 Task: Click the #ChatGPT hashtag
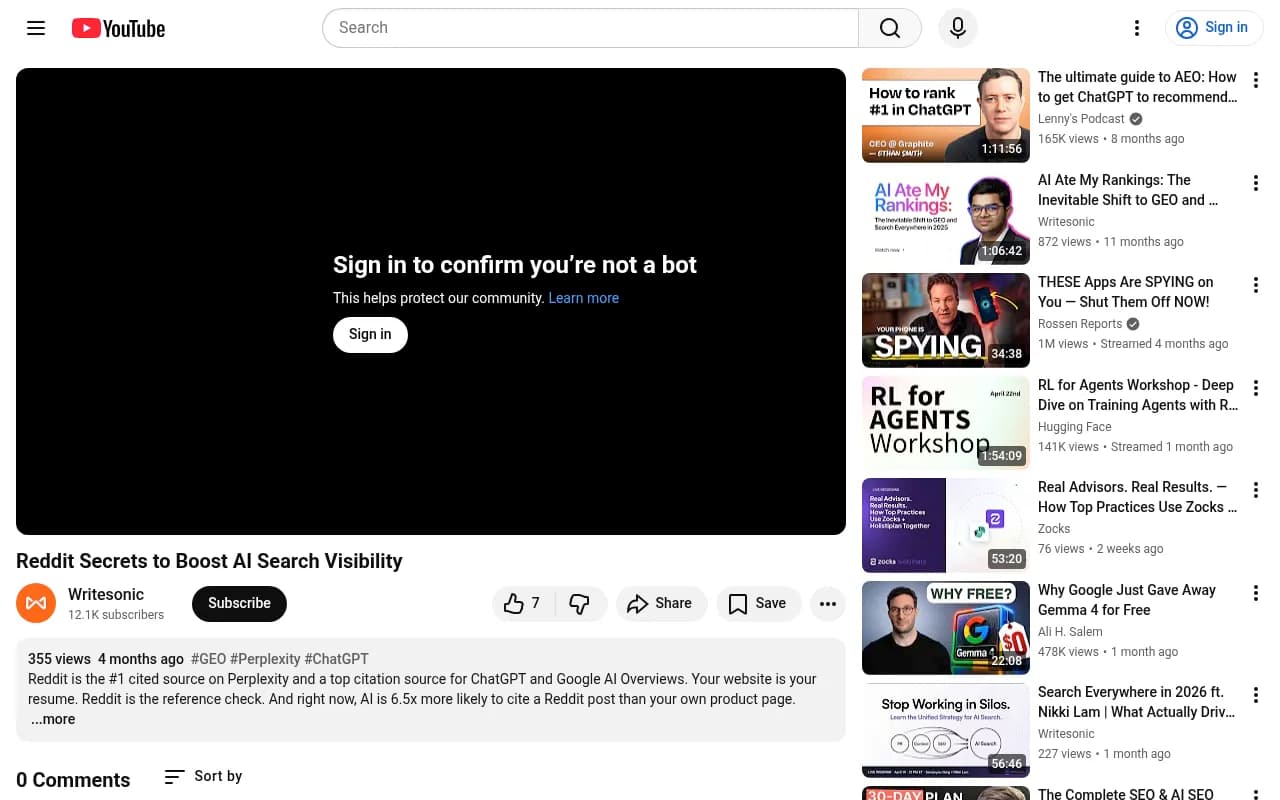coord(336,659)
